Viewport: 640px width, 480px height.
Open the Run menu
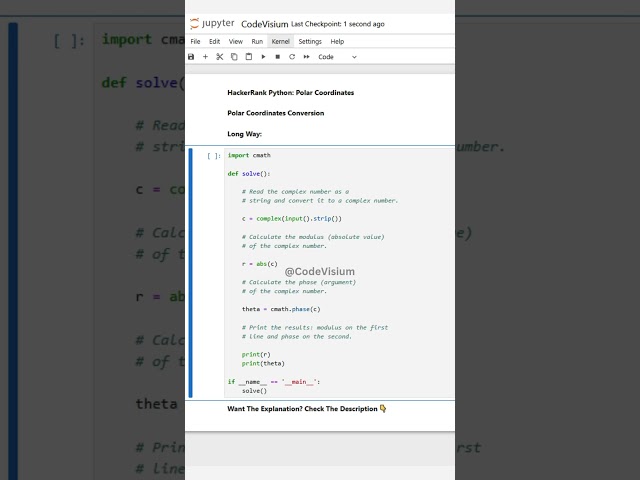click(x=257, y=41)
